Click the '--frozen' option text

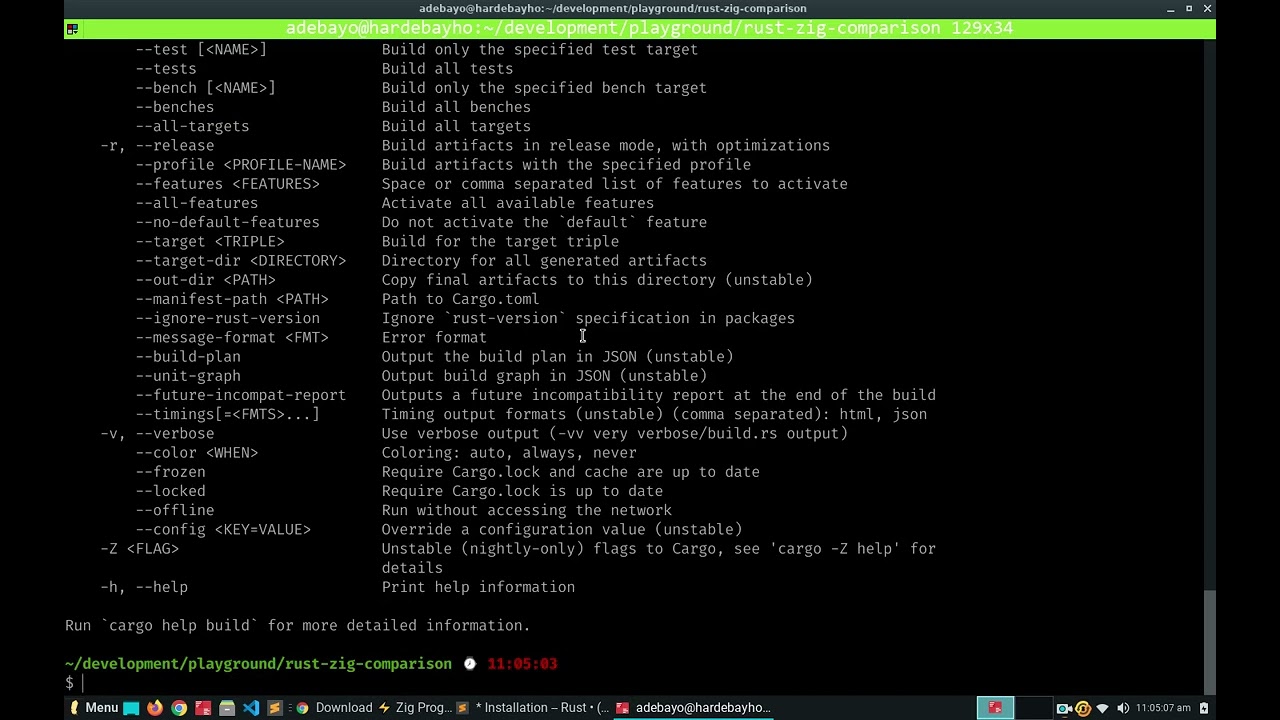[171, 472]
